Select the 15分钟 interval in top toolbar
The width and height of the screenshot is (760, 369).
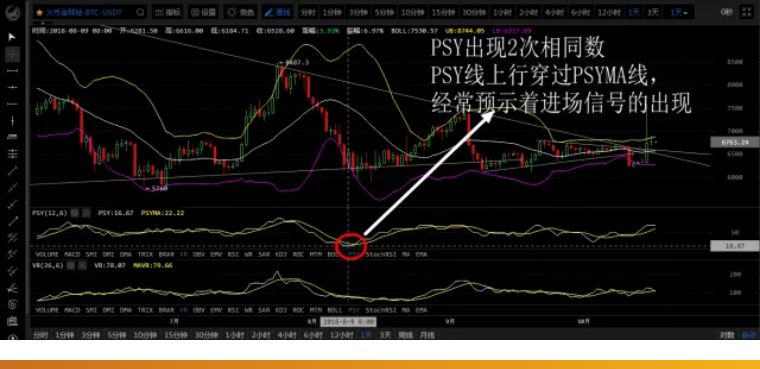point(443,13)
